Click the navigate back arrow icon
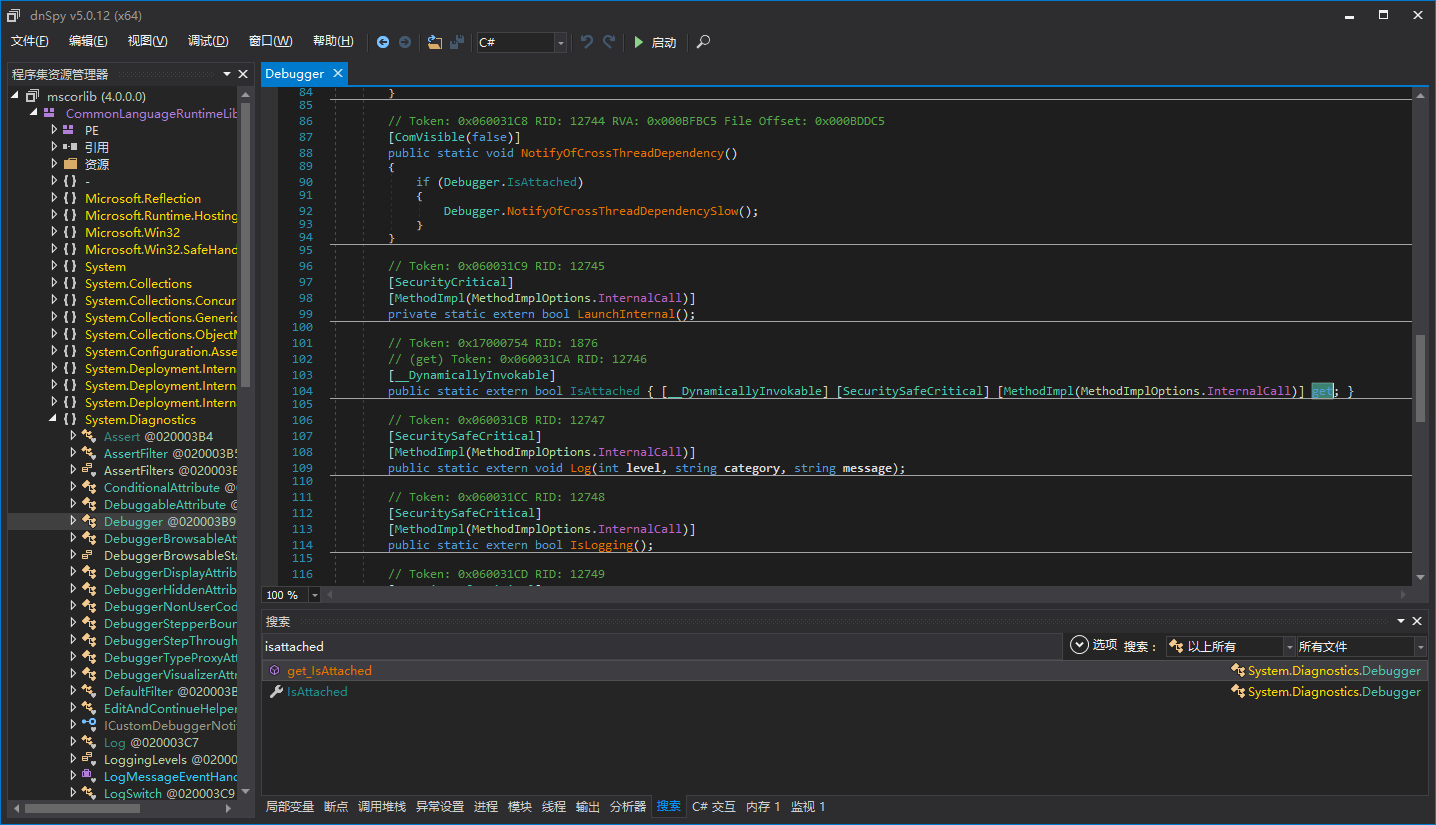This screenshot has height=825, width=1436. coord(383,42)
